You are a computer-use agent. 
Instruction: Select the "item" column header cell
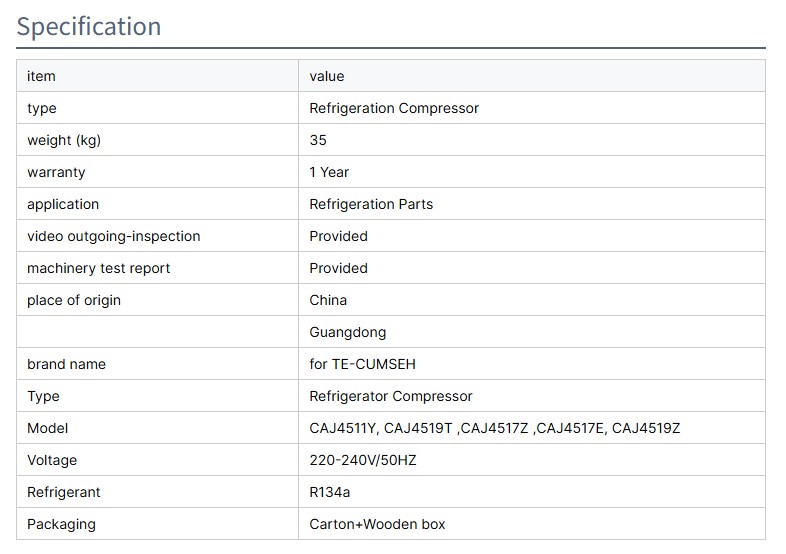41,76
